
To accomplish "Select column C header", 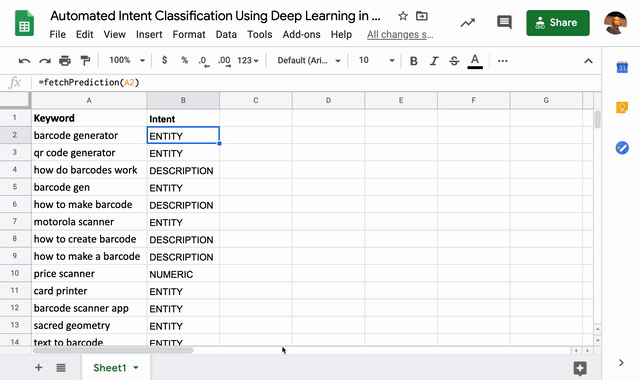I will tap(256, 100).
